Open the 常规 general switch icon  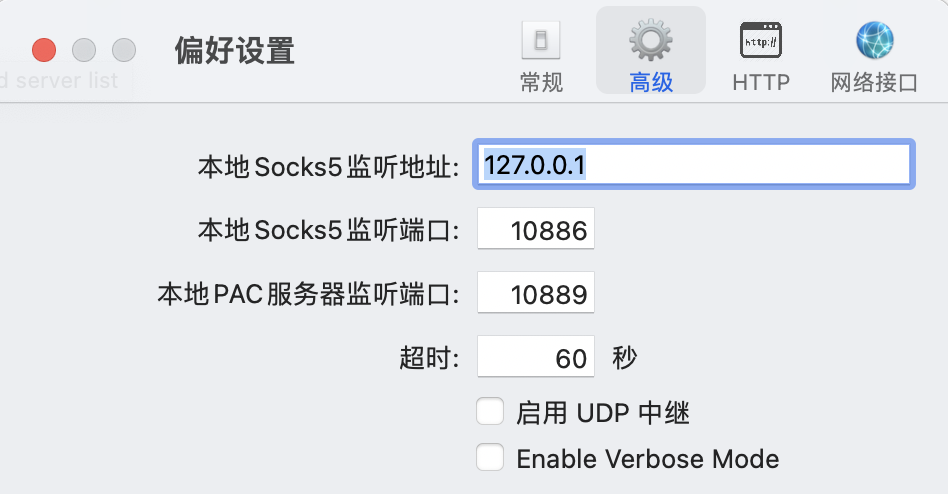(x=541, y=41)
